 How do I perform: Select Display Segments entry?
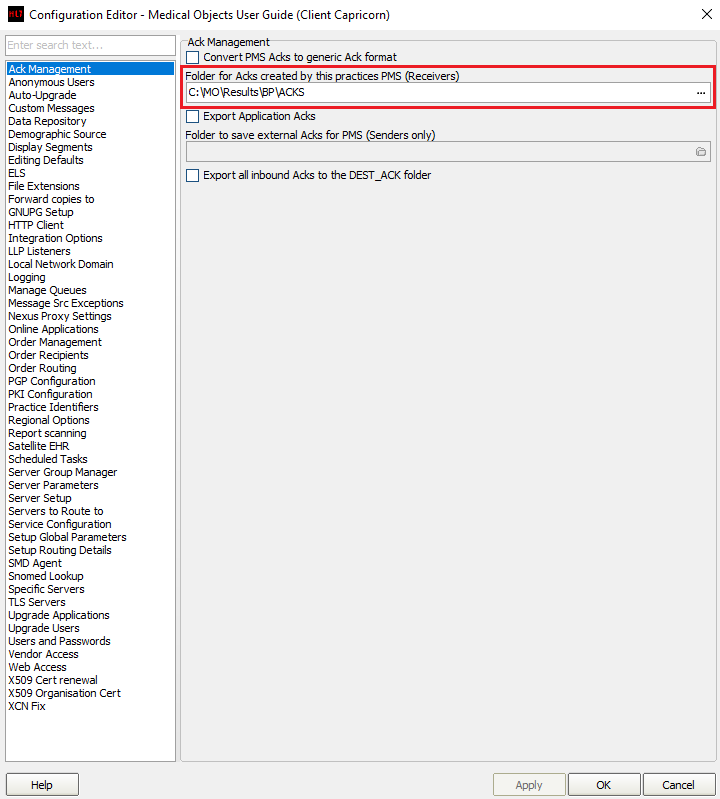click(50, 147)
